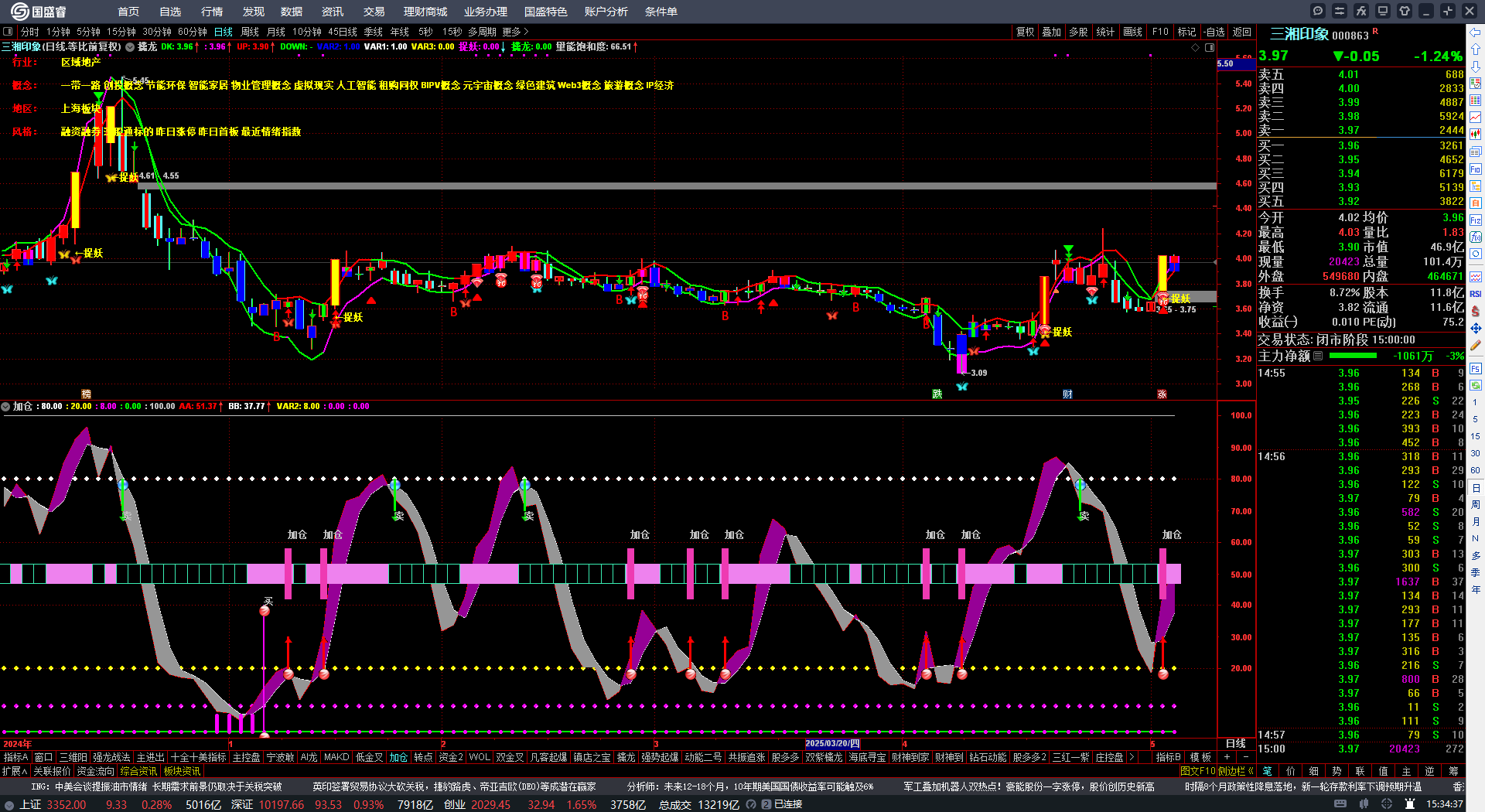Click the candlestick icon in status bar
Viewport: 1485px width, 812px height.
point(1364,804)
